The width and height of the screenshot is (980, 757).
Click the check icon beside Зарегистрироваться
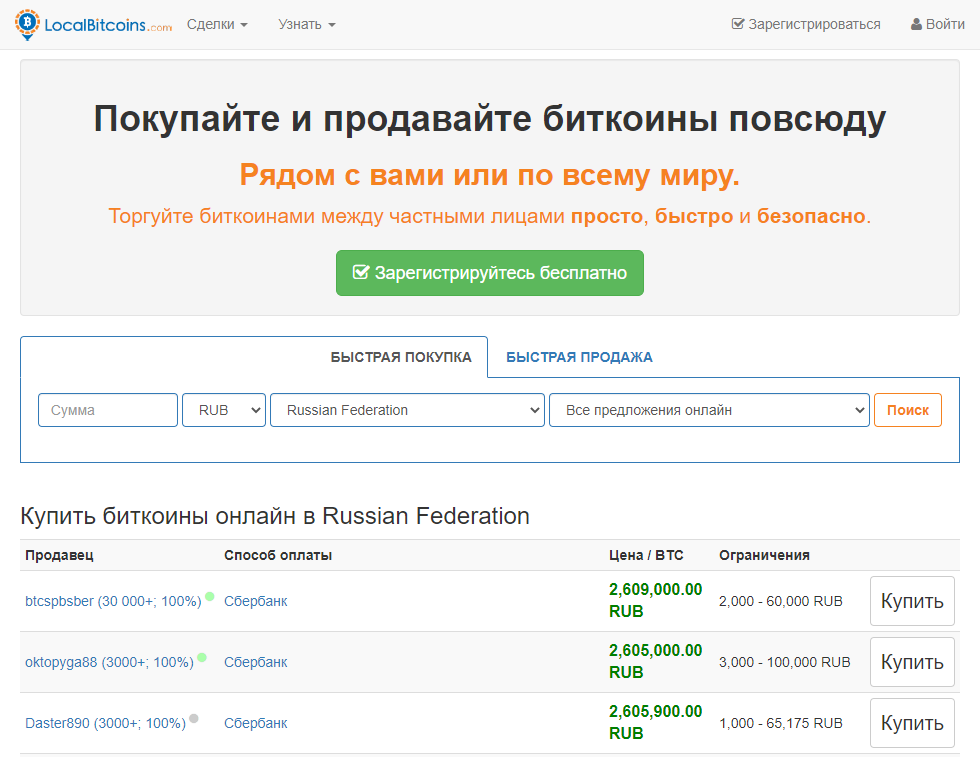[738, 24]
